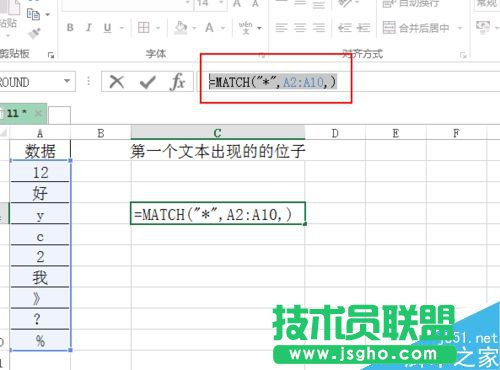Open Copy dropdown arrow

tap(48, 14)
